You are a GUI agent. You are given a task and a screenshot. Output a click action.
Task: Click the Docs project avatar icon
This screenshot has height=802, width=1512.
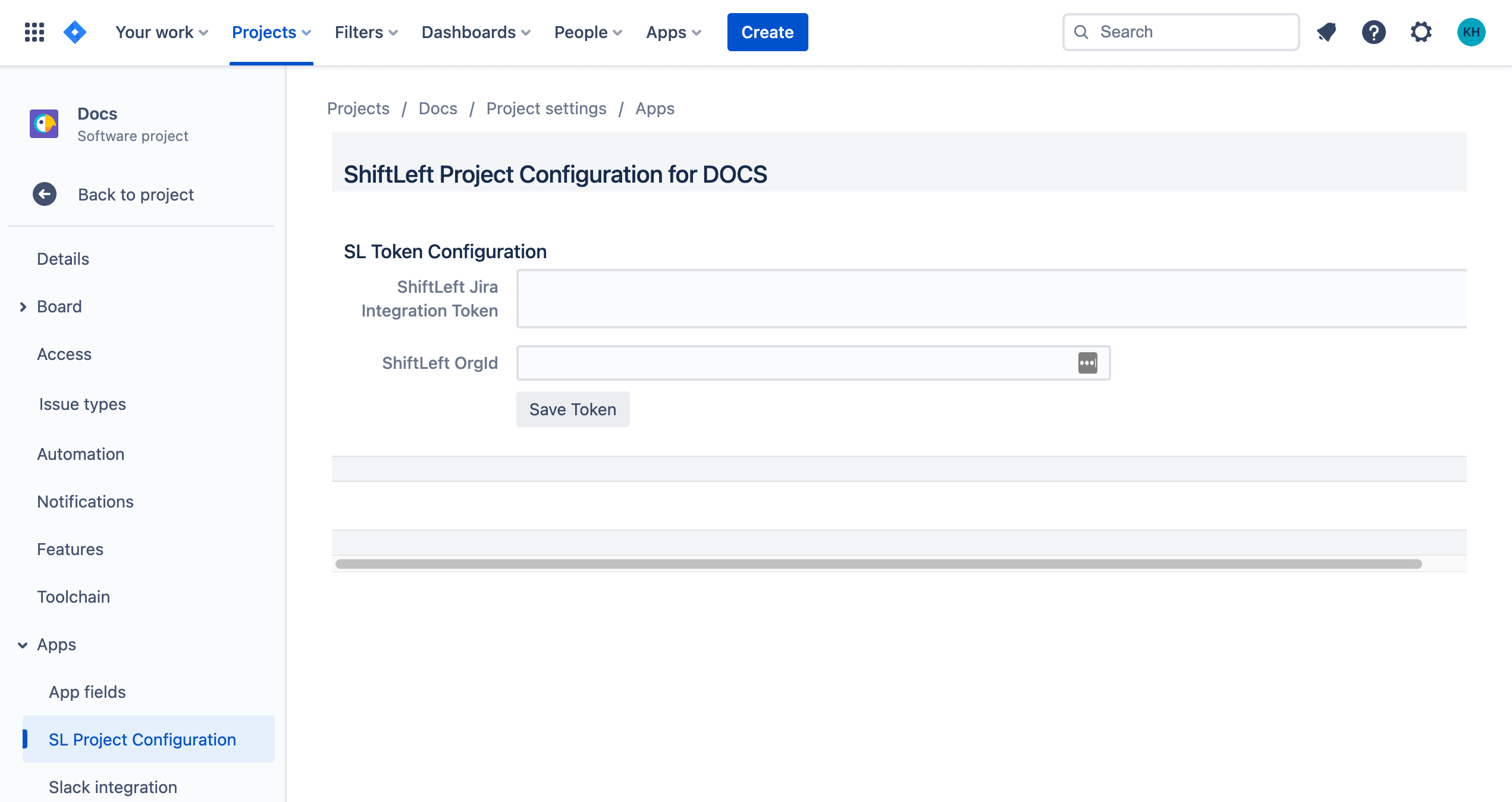[x=44, y=124]
